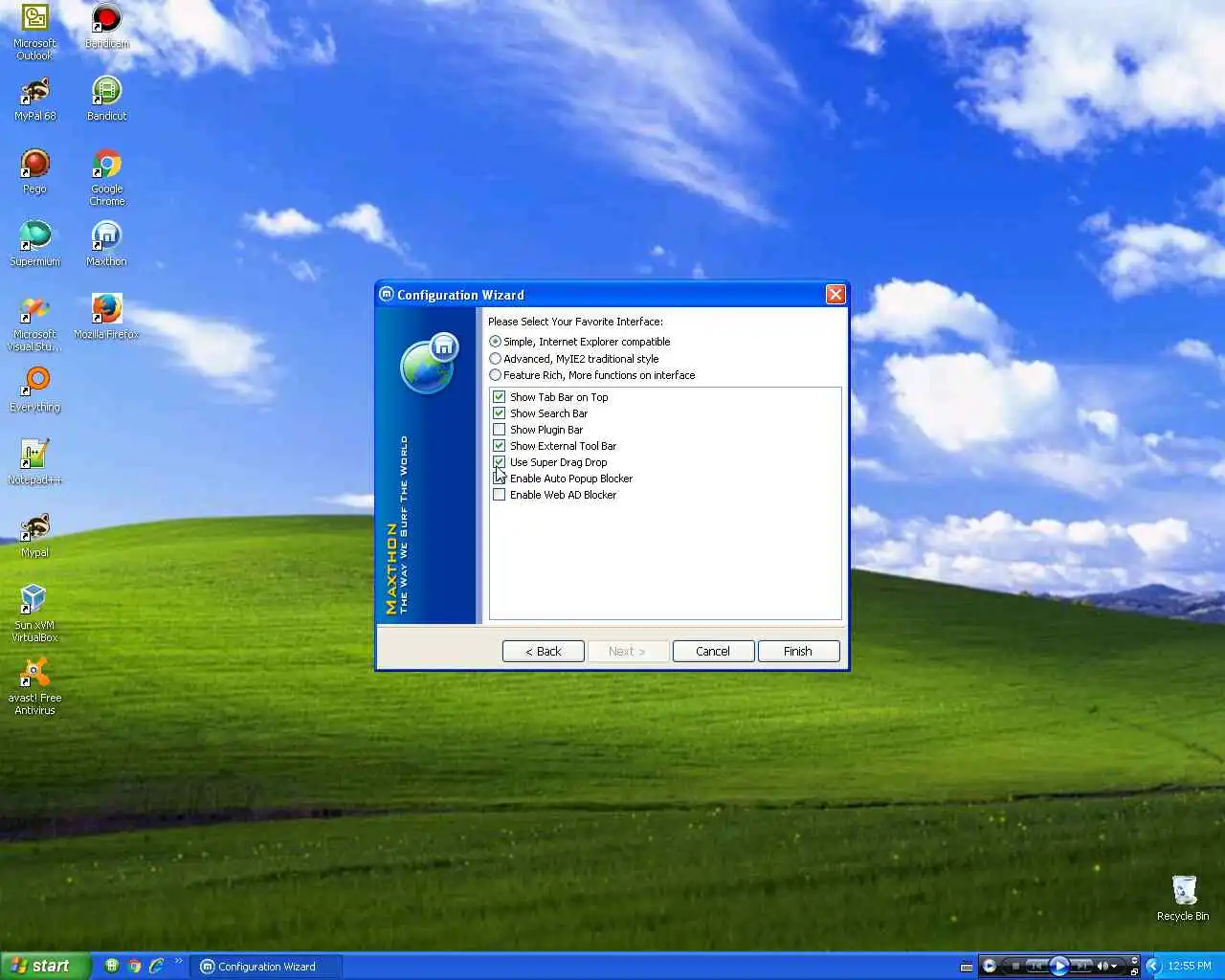This screenshot has width=1225, height=980.
Task: Select the Supermium desktop icon
Action: [x=34, y=244]
